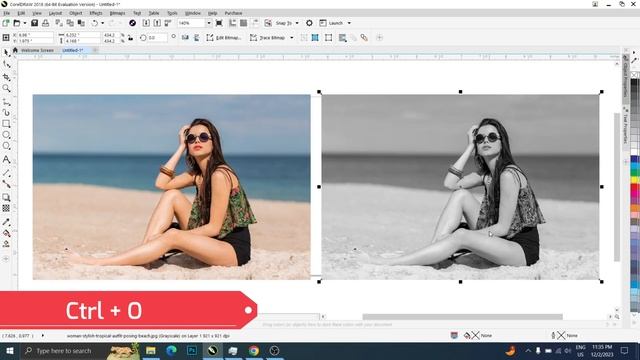Open the Window menu
This screenshot has height=360, width=640.
coord(193,13)
